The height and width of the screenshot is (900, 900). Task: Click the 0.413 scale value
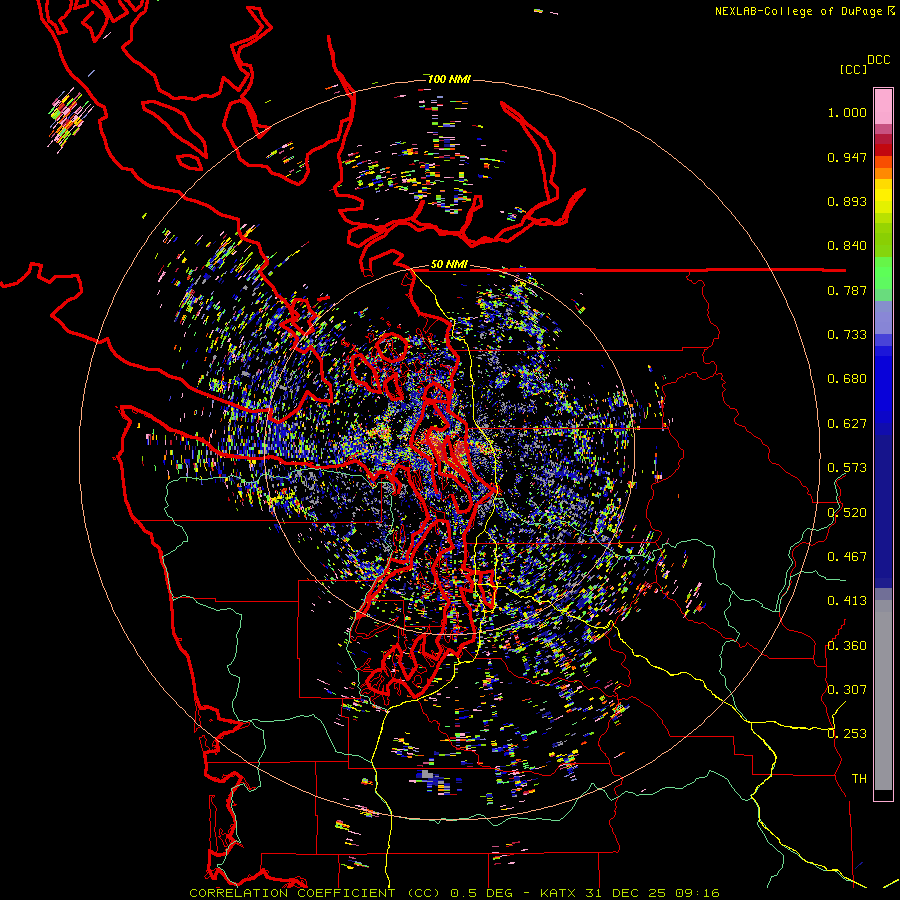point(847,601)
